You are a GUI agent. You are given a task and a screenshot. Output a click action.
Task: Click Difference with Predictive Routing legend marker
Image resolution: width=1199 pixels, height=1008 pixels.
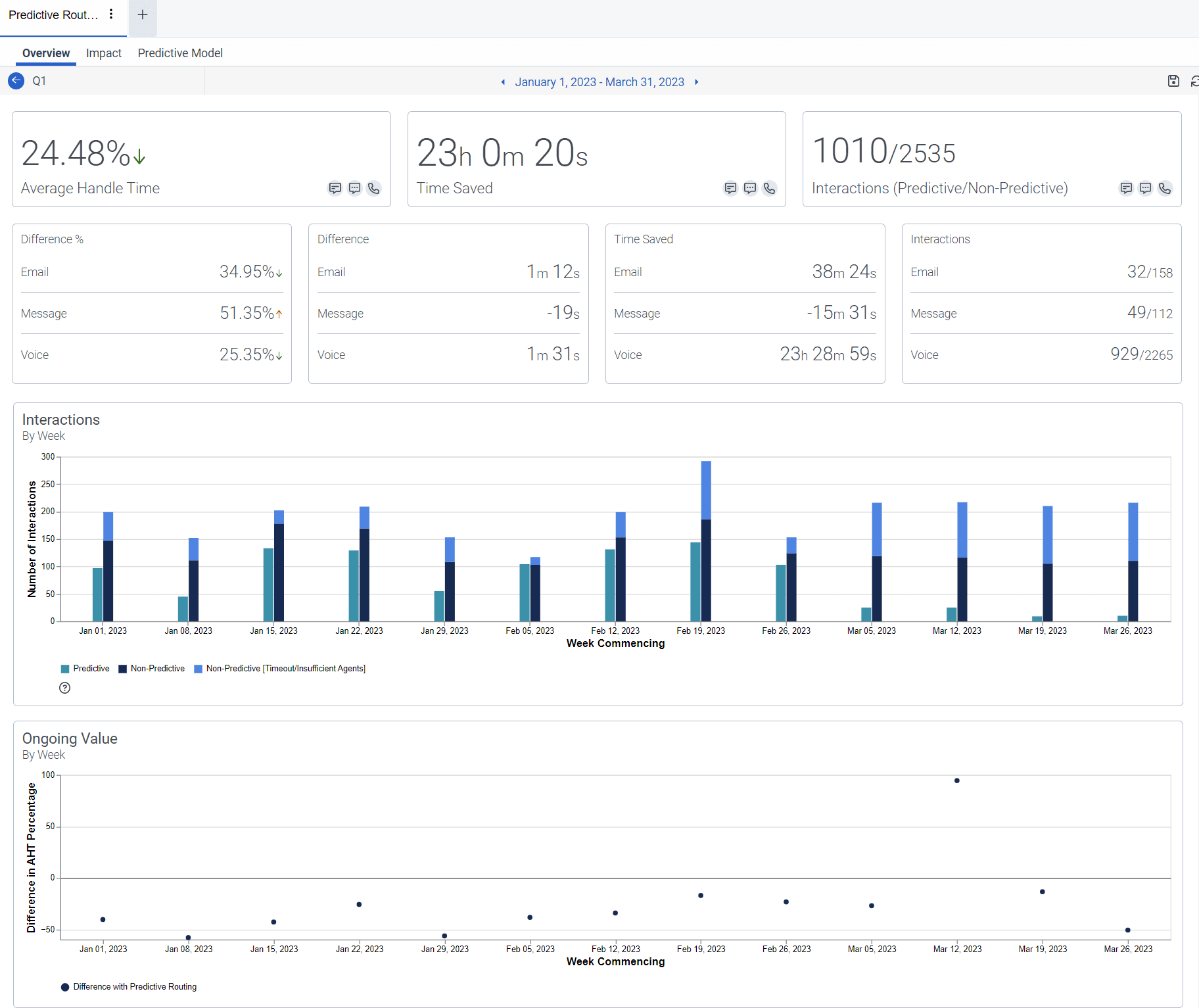(65, 986)
